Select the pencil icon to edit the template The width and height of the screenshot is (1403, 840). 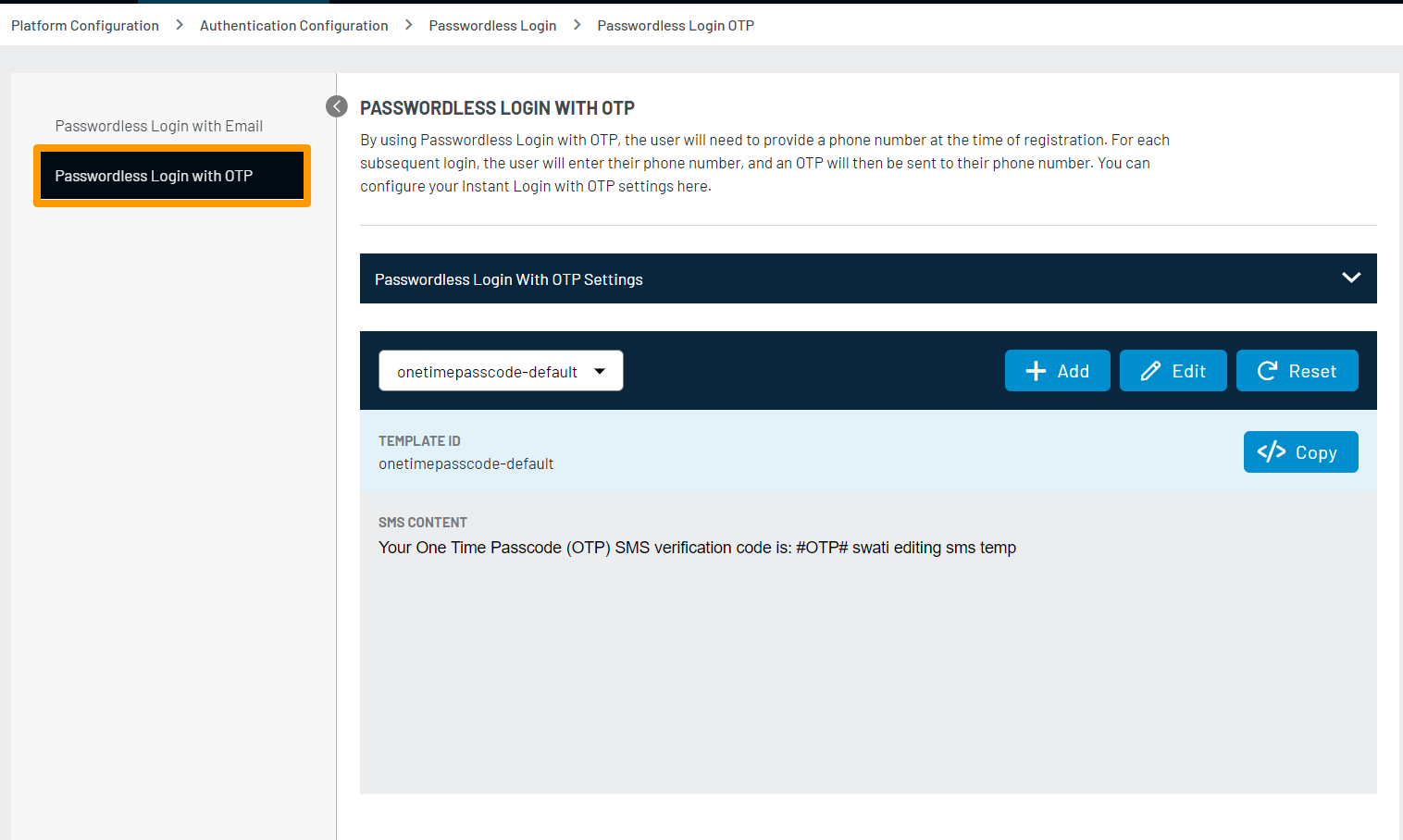pyautogui.click(x=1150, y=370)
